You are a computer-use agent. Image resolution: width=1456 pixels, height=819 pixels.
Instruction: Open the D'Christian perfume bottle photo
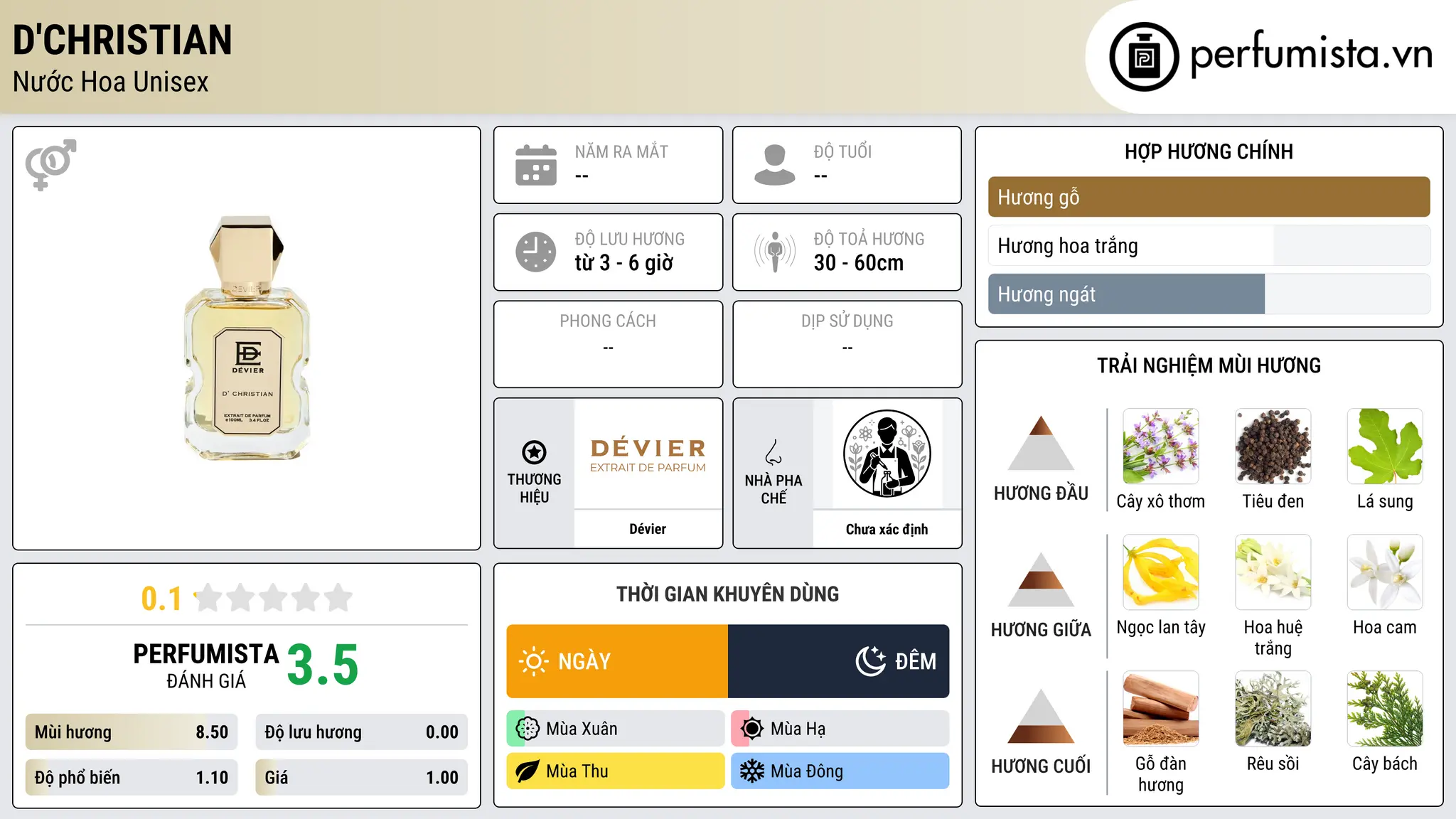point(247,338)
